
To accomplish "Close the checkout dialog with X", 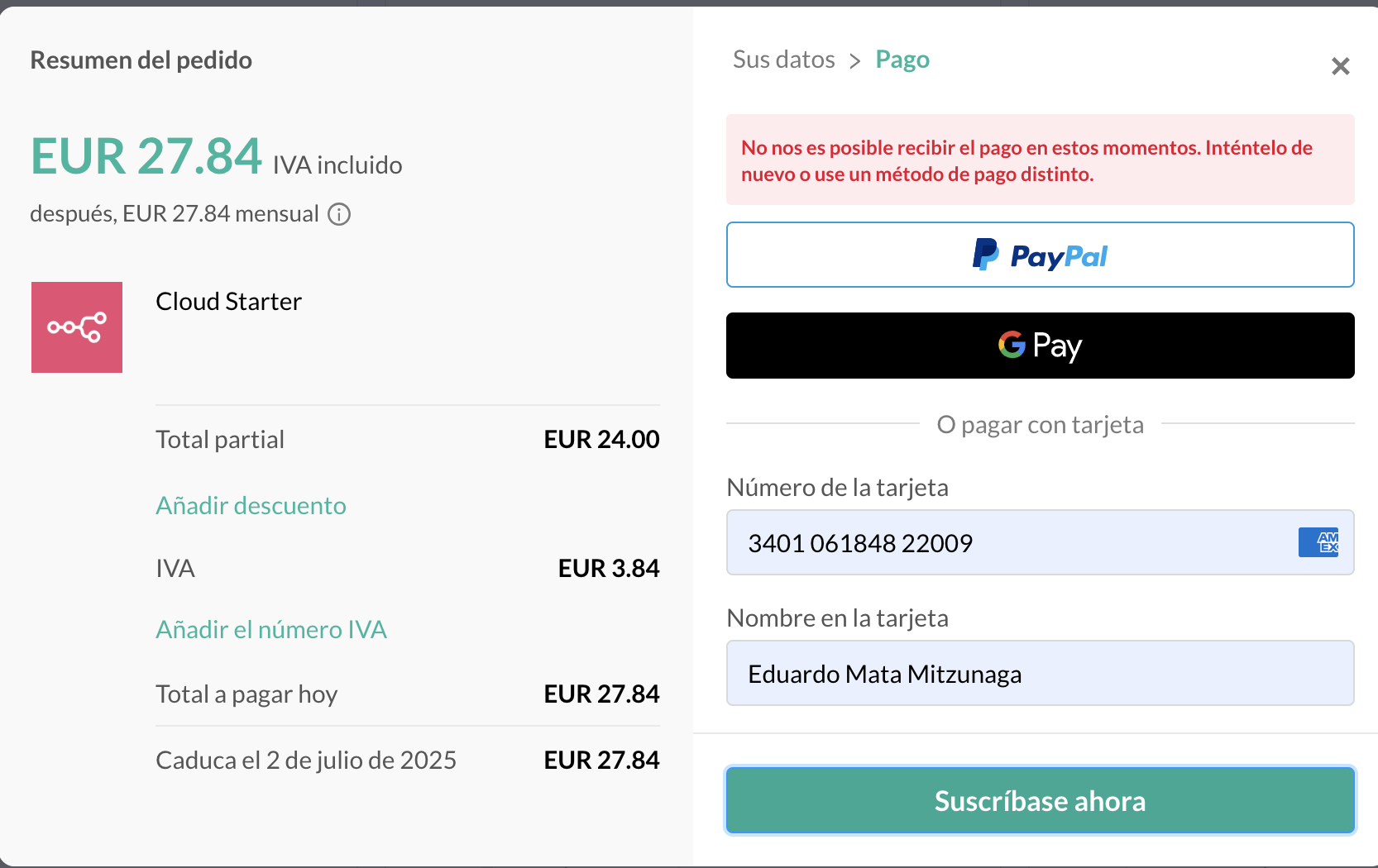I will (x=1340, y=66).
